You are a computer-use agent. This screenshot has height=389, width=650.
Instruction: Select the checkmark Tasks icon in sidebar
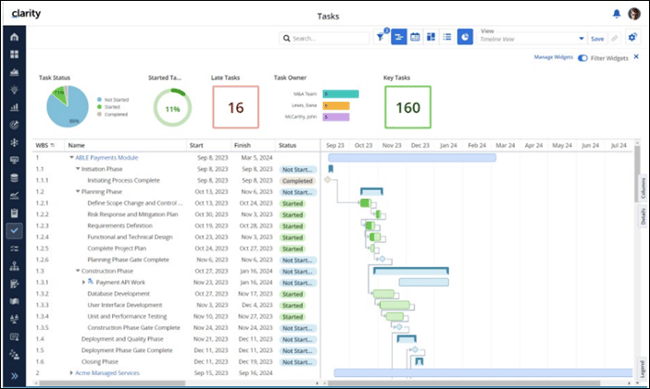(14, 231)
